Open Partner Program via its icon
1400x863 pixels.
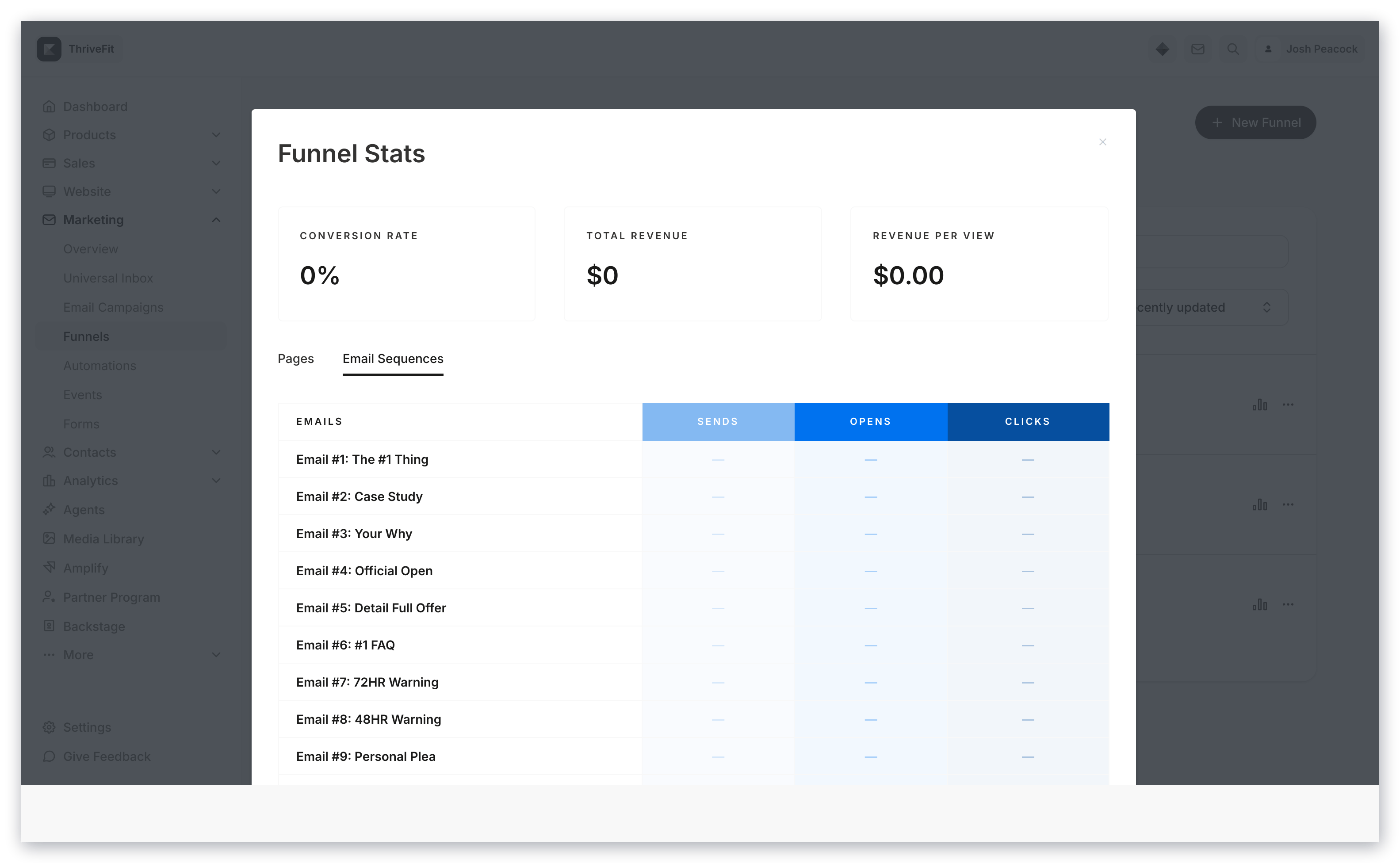tap(49, 597)
